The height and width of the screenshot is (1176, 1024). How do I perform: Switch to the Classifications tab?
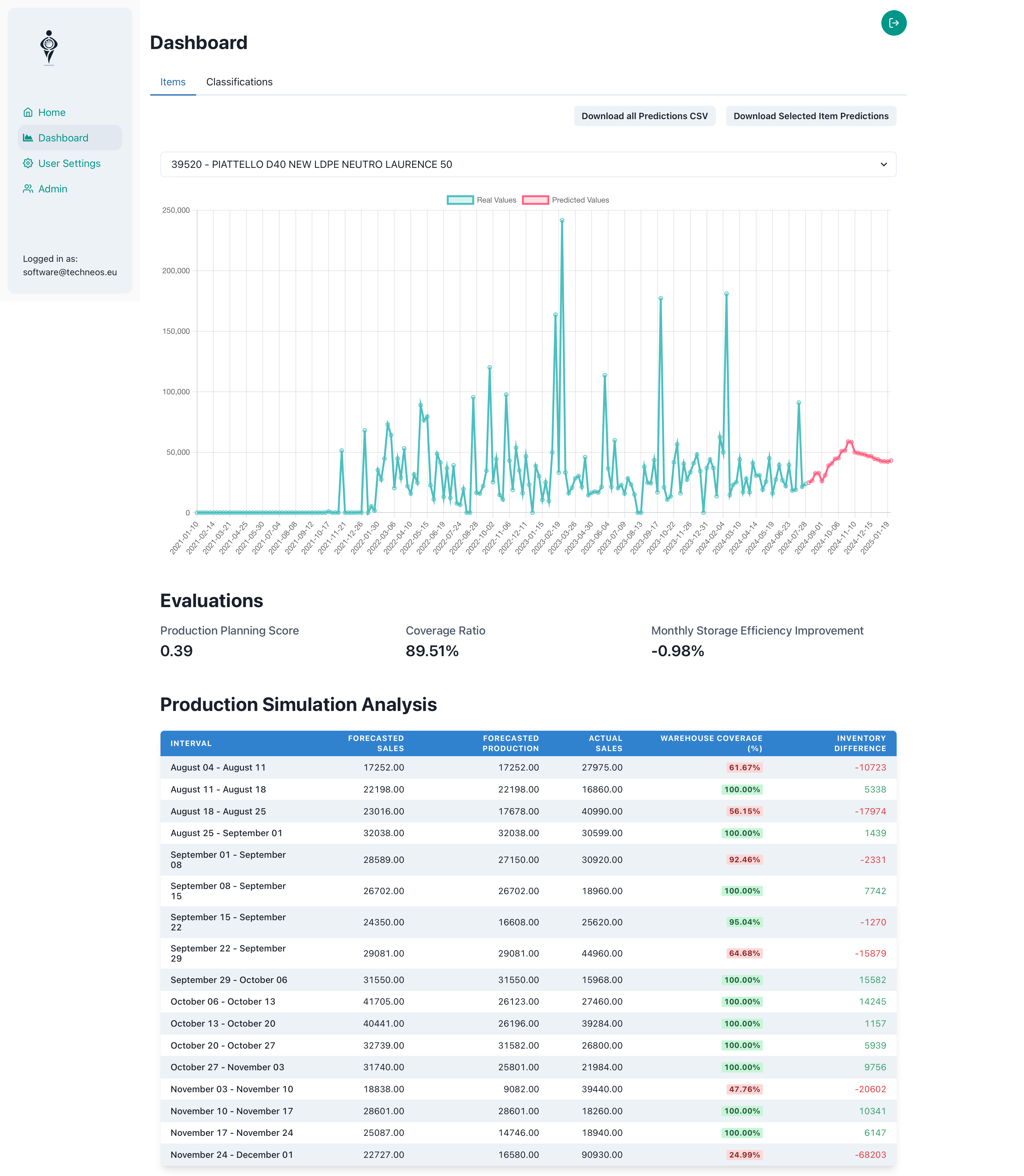[x=239, y=82]
